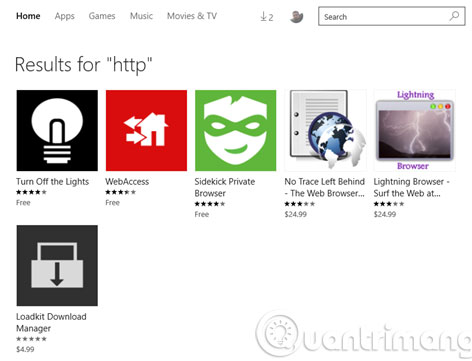Open the Loadkit Download Manager tile
Screen dimensions: 472x361
57,265
